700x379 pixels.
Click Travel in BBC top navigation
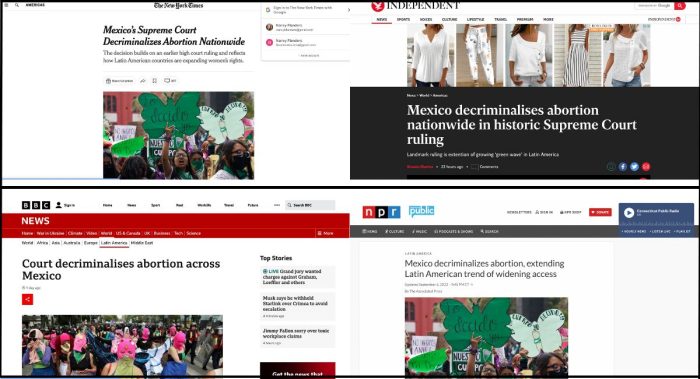point(229,205)
